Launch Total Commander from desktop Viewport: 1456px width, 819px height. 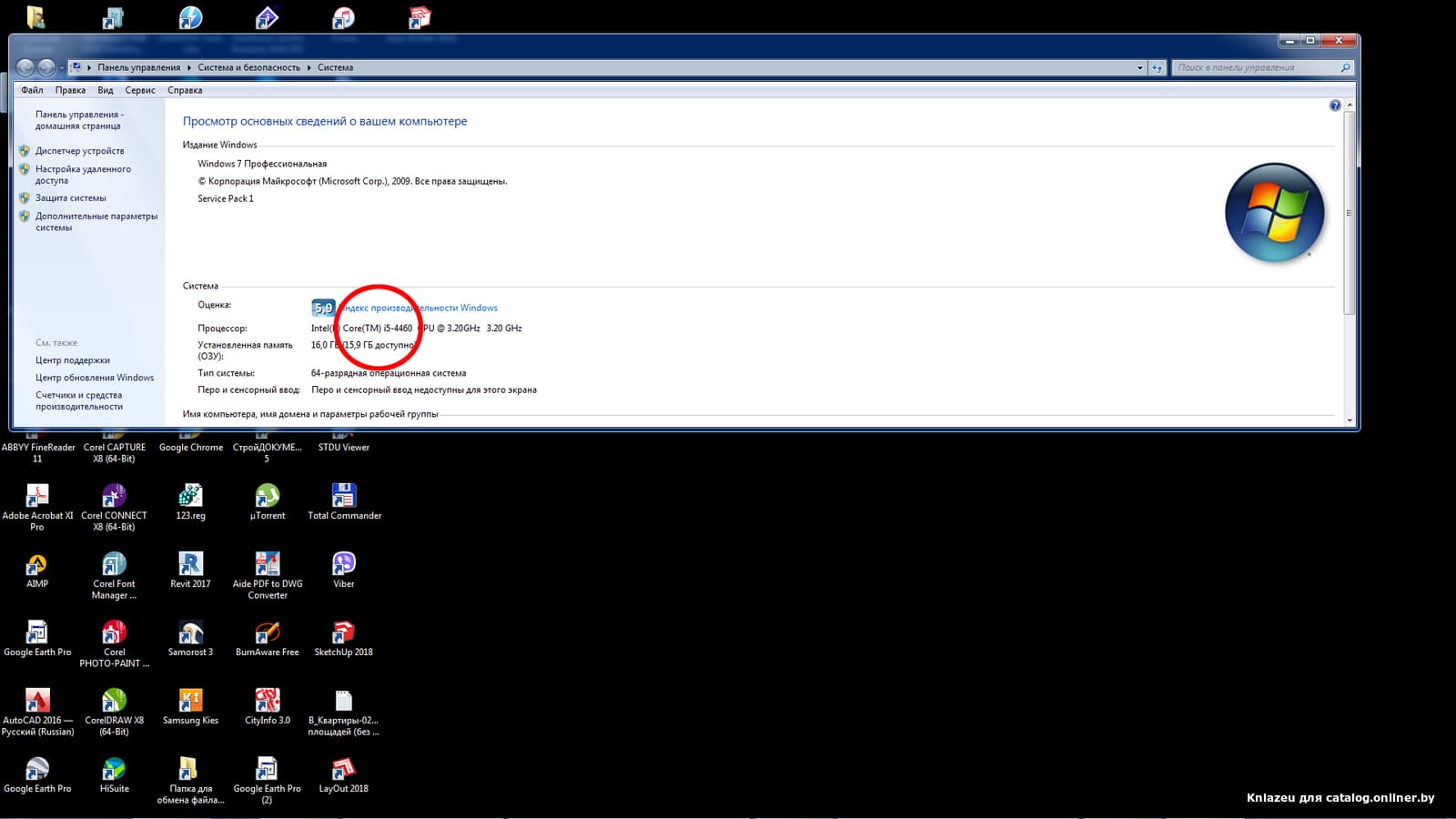tap(344, 501)
